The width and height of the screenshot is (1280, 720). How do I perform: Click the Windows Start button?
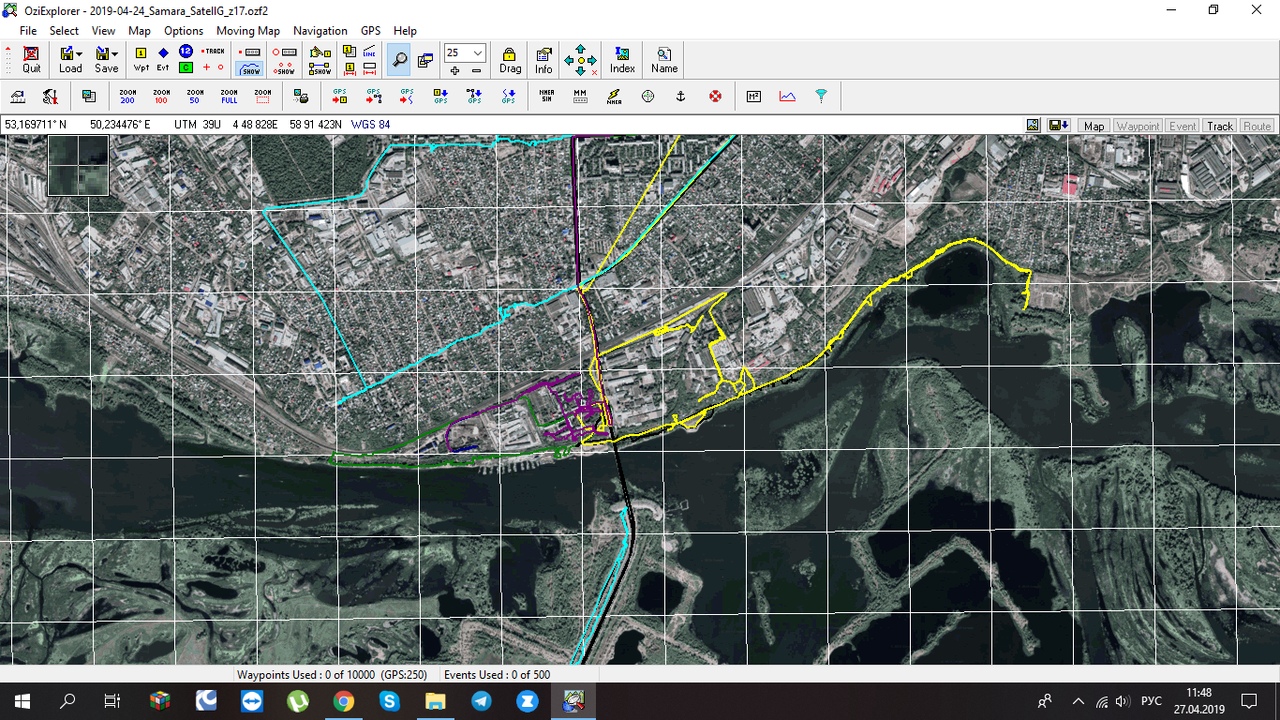pos(22,701)
